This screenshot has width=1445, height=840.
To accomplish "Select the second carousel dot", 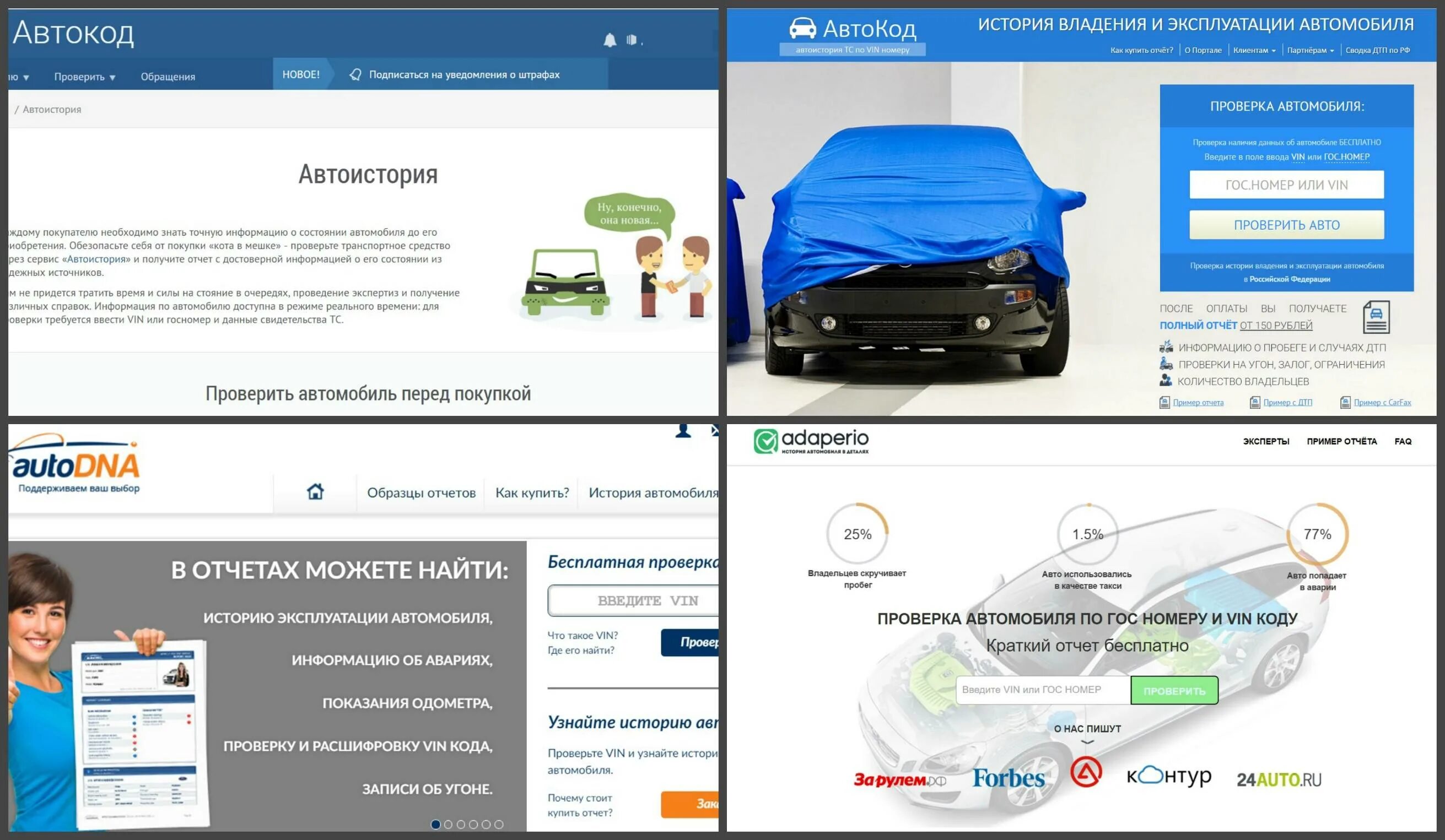I will pos(449,825).
